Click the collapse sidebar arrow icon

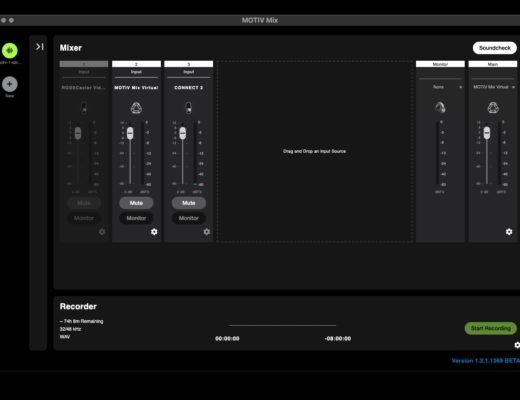click(40, 46)
